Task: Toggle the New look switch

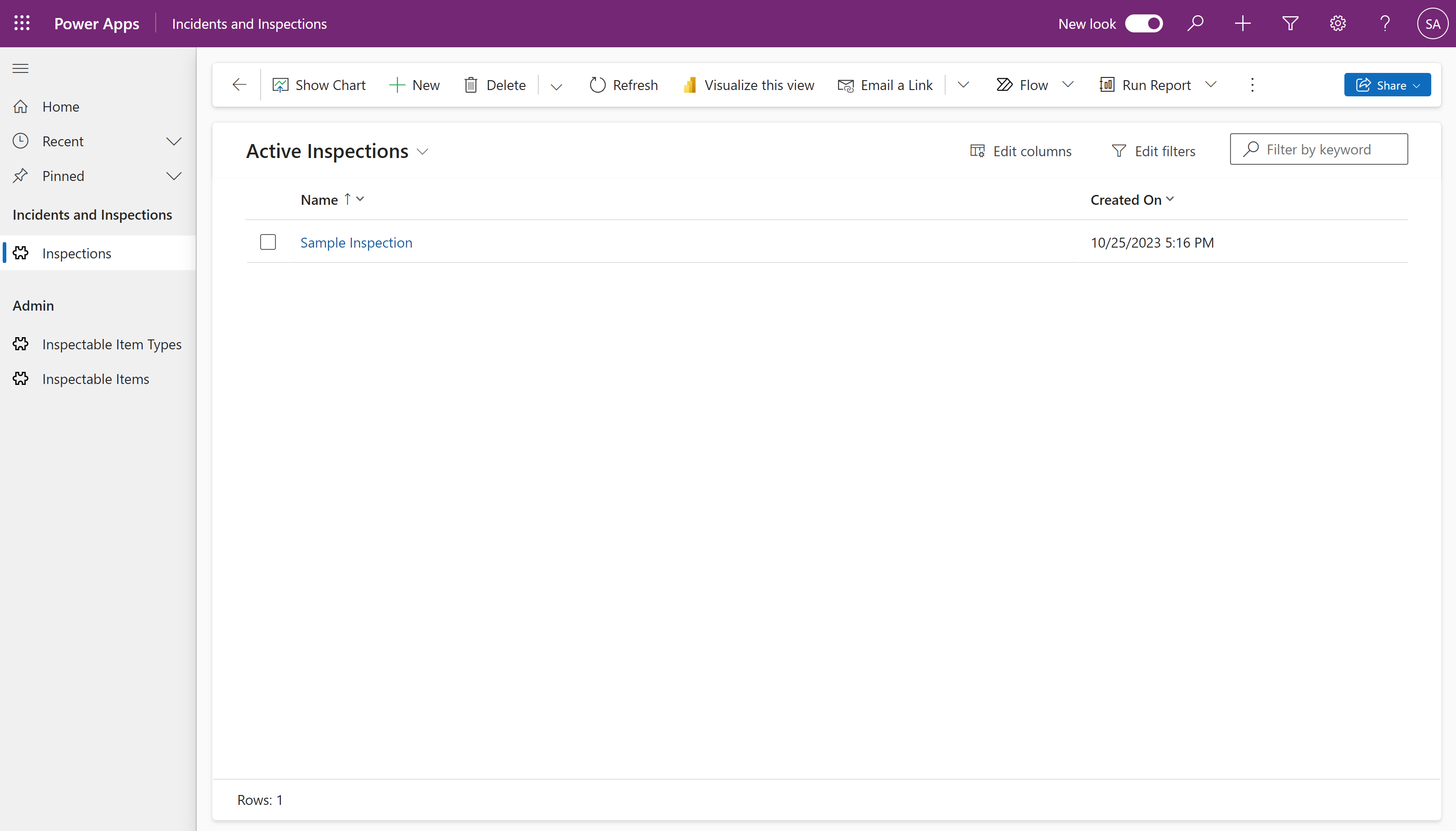Action: tap(1143, 23)
